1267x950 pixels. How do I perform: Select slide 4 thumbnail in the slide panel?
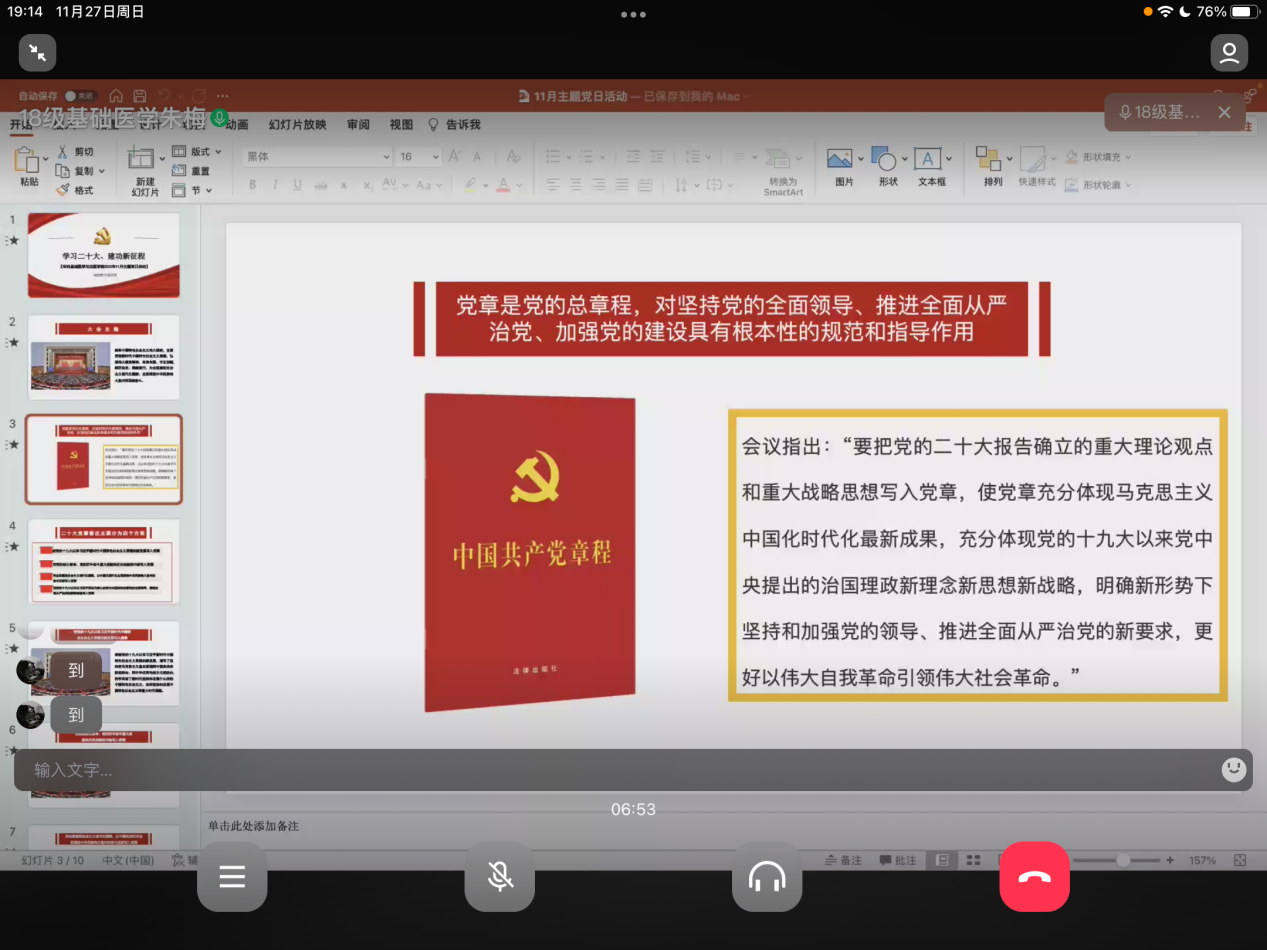click(104, 561)
